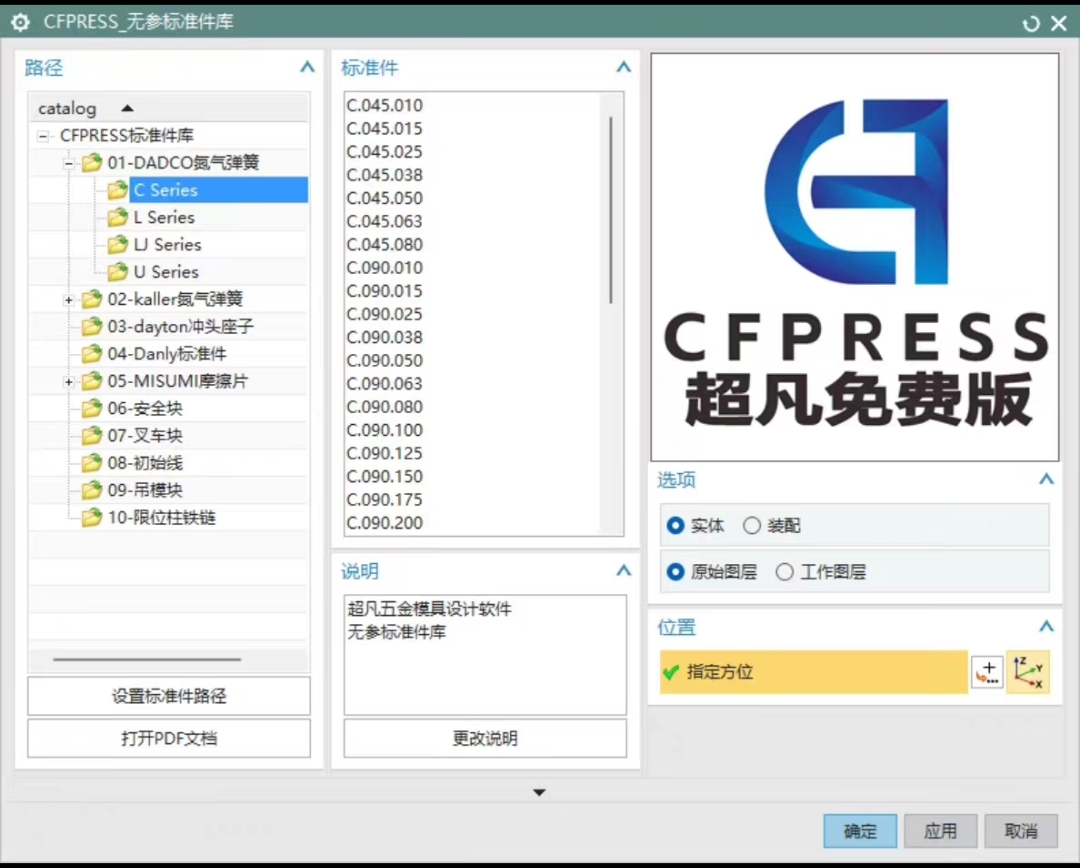Viewport: 1080px width, 868px height.
Task: Select part C.090.100 in the list
Action: 384,431
